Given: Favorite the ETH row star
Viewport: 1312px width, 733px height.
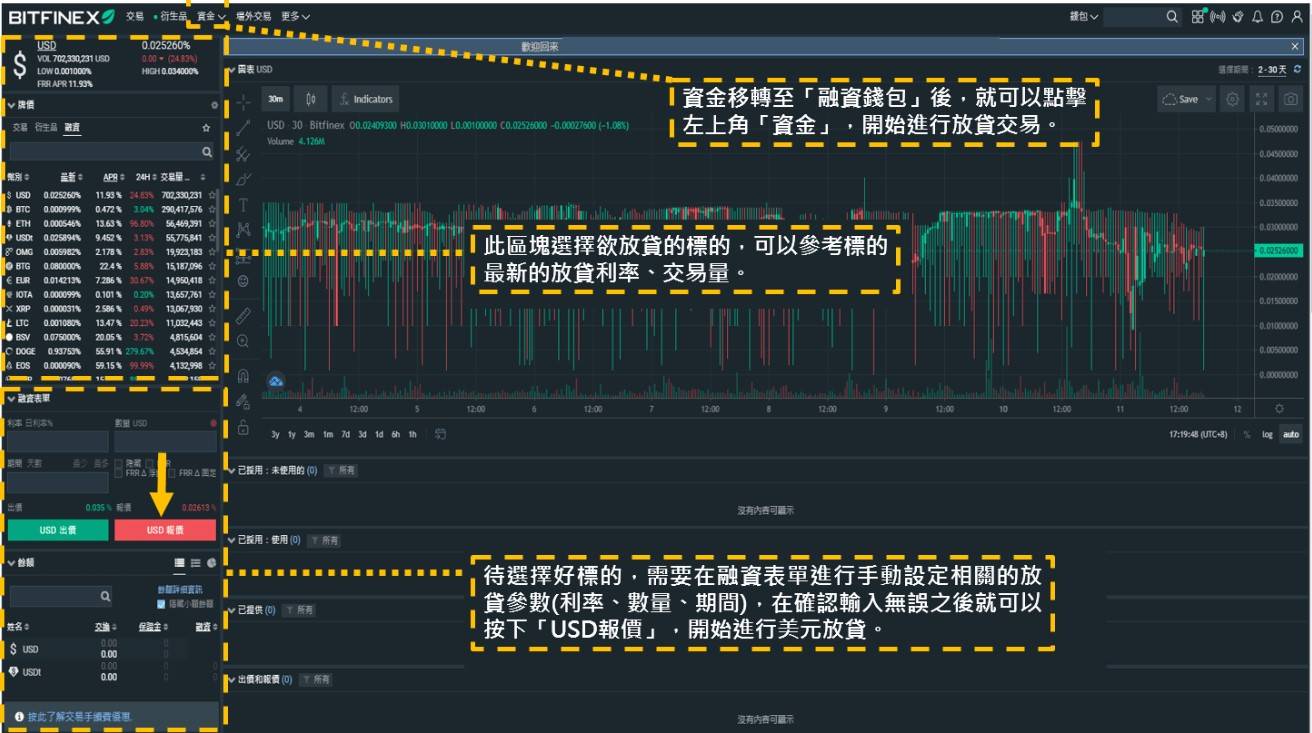Looking at the screenshot, I should coord(211,224).
